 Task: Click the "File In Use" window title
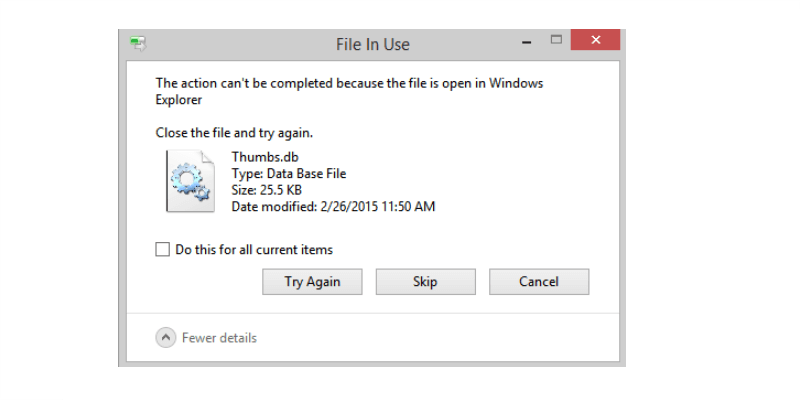(x=372, y=44)
